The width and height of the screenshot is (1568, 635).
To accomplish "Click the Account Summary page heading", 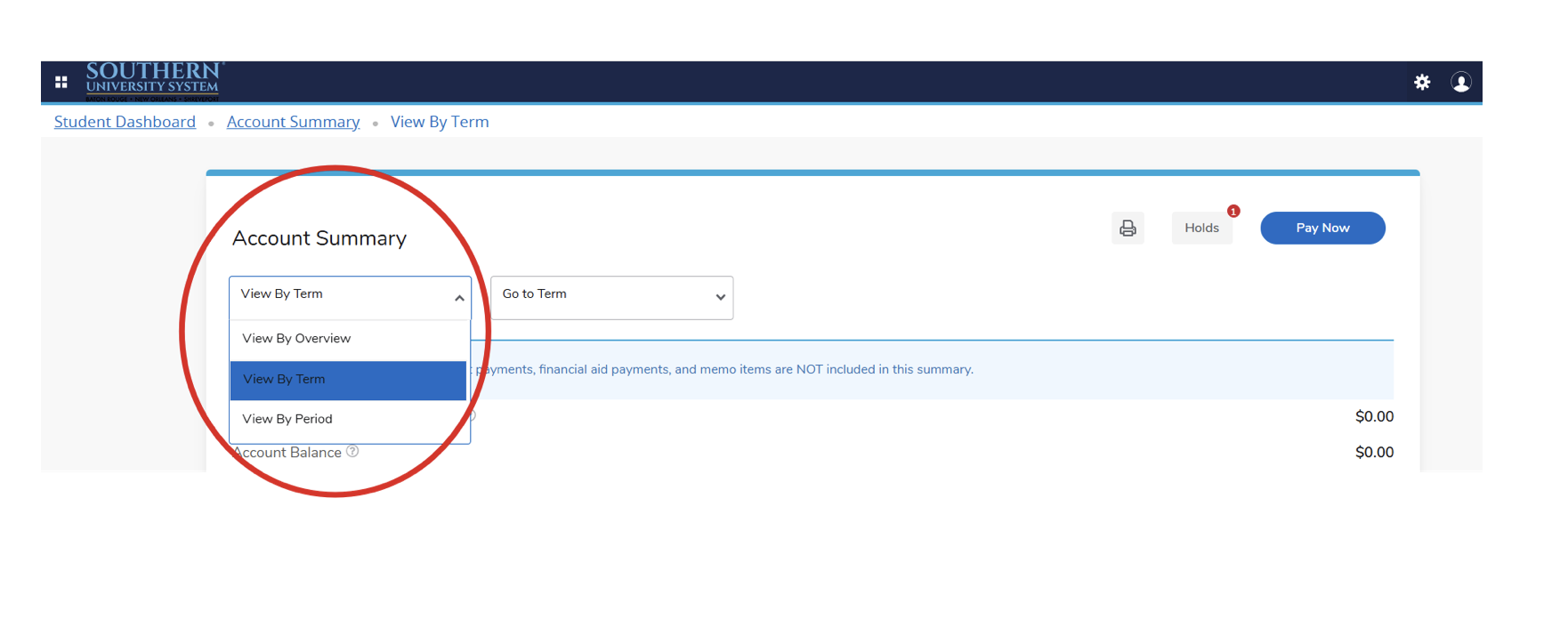I will click(319, 238).
